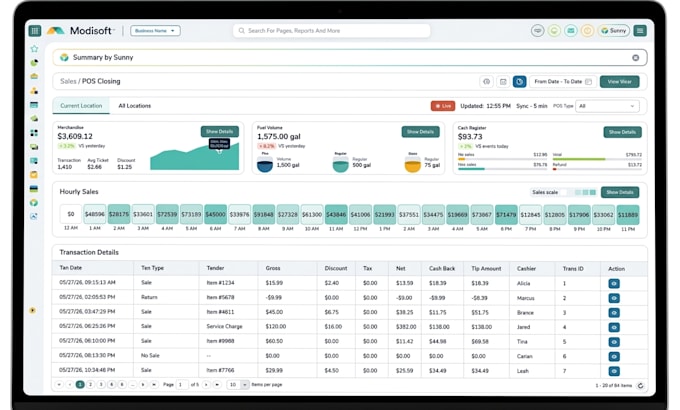Click the eye icon for Marcus's return transaction

614,298
